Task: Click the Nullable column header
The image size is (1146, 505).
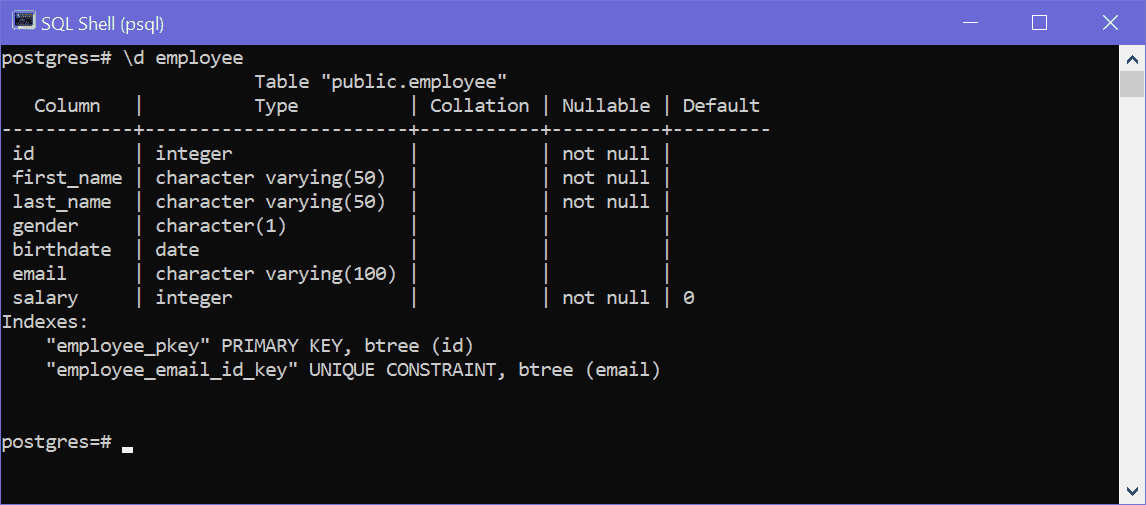Action: pyautogui.click(x=606, y=105)
